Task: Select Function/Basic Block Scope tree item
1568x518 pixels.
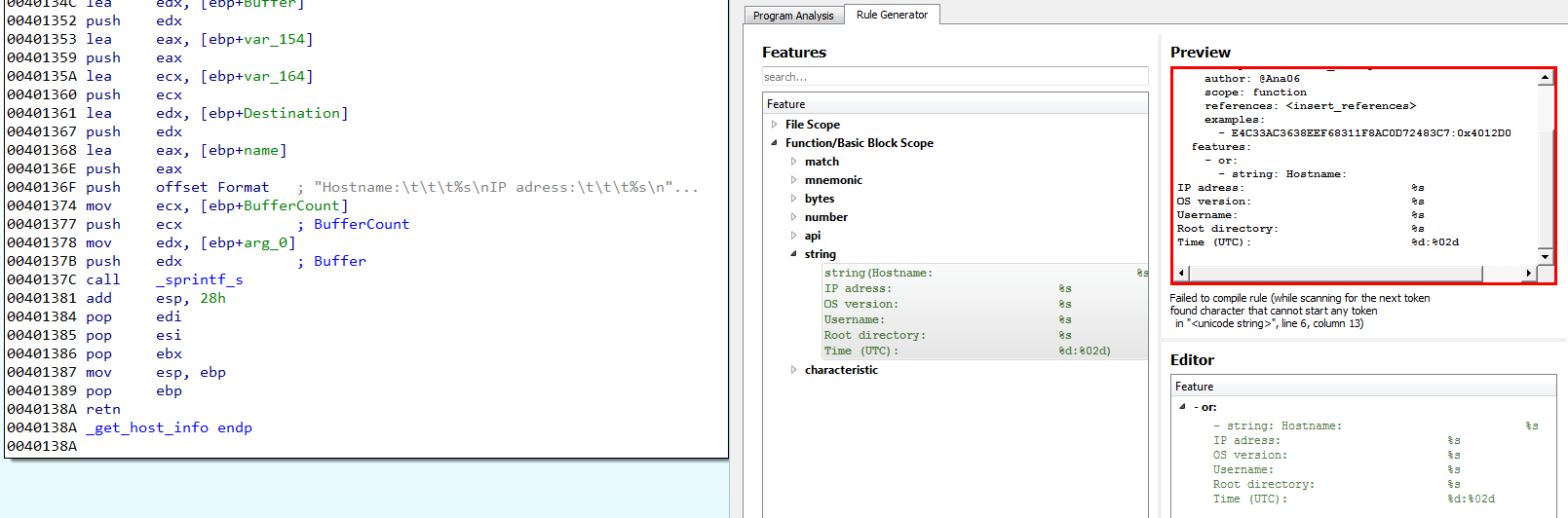Action: point(859,143)
